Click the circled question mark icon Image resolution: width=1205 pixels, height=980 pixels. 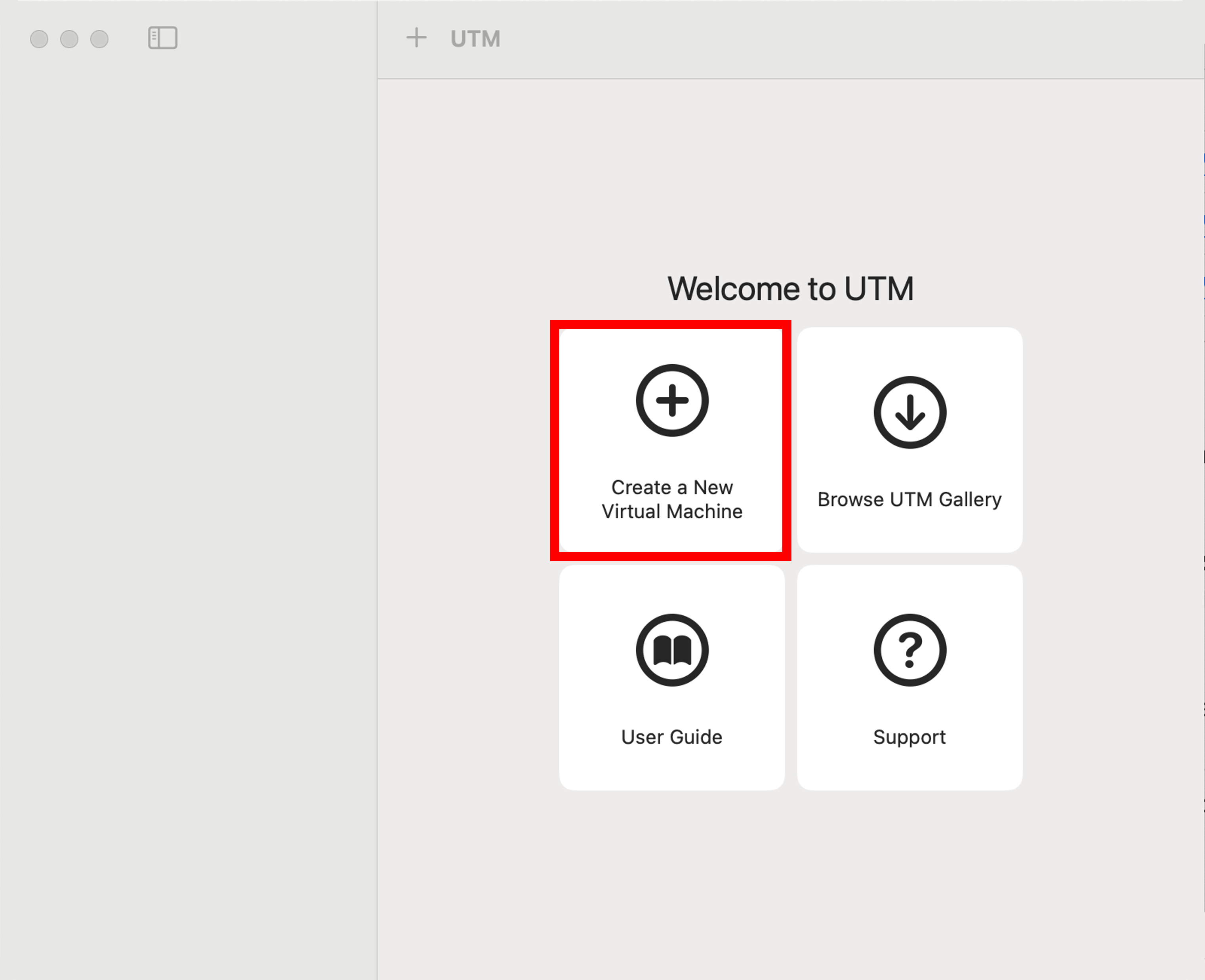point(909,650)
